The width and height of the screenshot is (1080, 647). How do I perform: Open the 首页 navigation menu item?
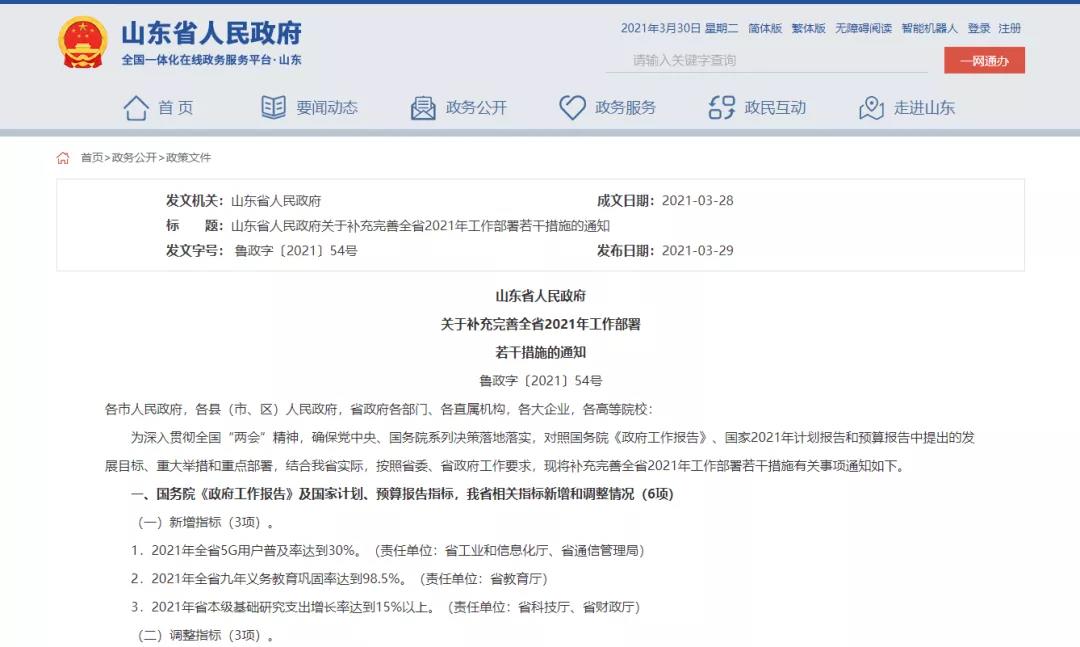[x=175, y=108]
